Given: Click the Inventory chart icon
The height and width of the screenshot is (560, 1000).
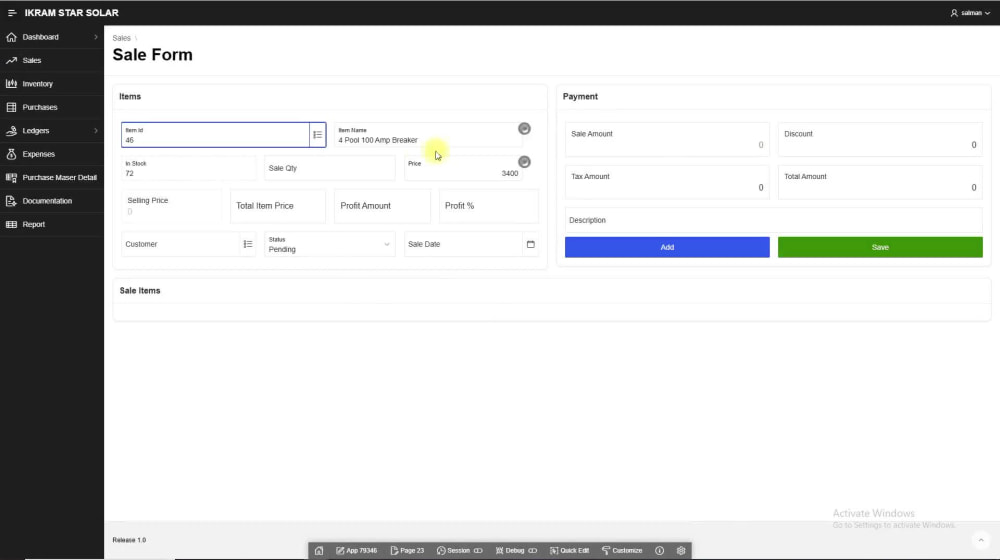Looking at the screenshot, I should click(x=11, y=84).
